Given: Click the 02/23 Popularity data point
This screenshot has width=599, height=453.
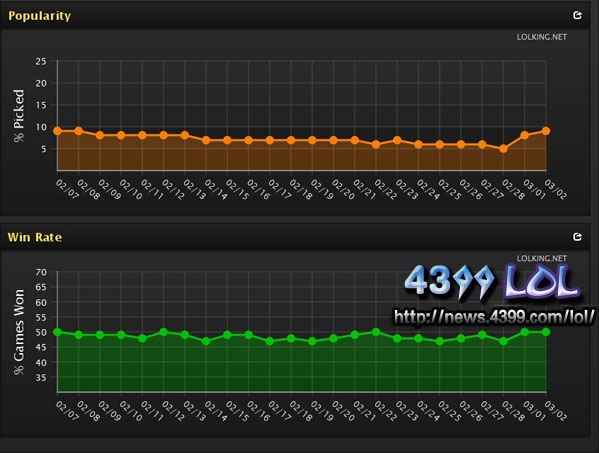Looking at the screenshot, I should (397, 140).
